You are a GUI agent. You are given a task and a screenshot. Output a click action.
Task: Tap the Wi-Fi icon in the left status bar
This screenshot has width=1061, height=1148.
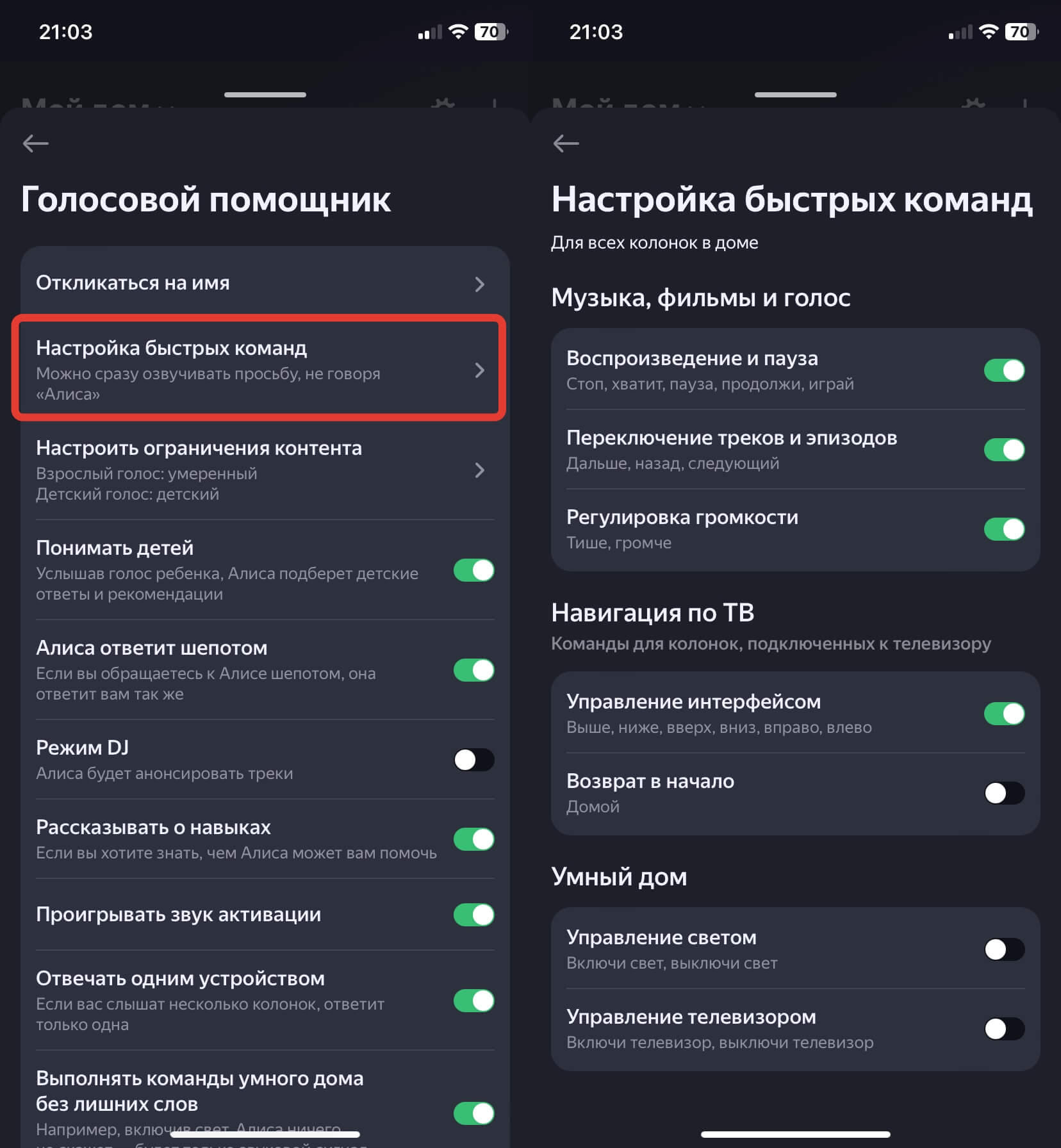click(x=458, y=31)
